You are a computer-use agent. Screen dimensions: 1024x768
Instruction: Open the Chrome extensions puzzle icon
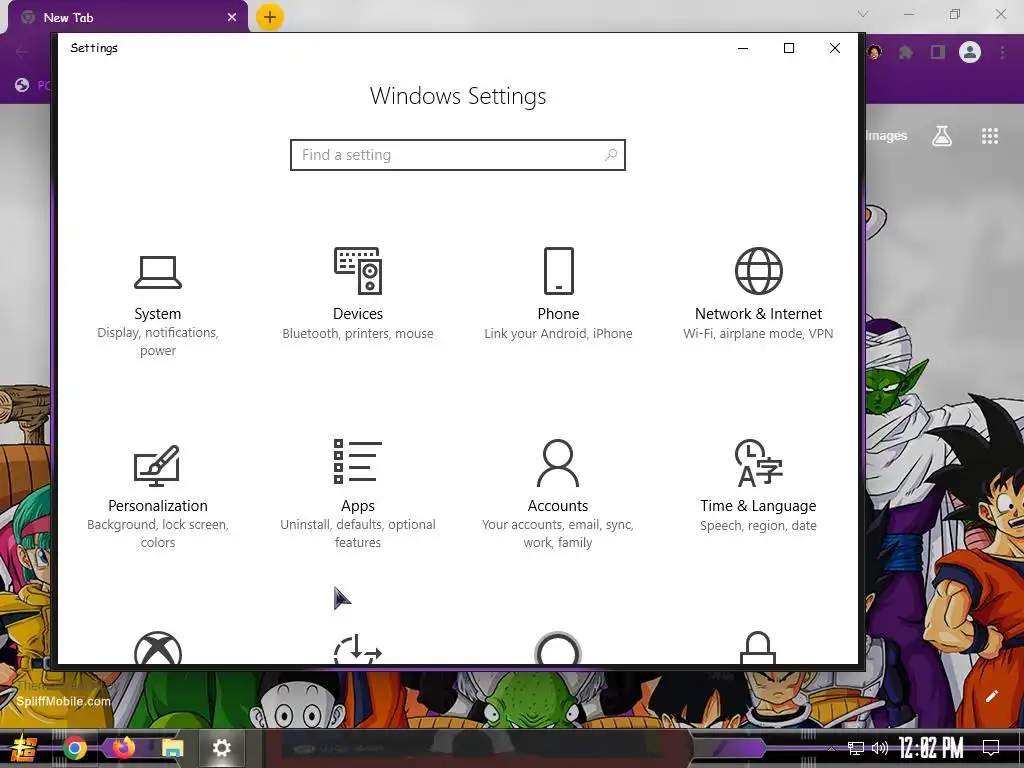coord(906,52)
